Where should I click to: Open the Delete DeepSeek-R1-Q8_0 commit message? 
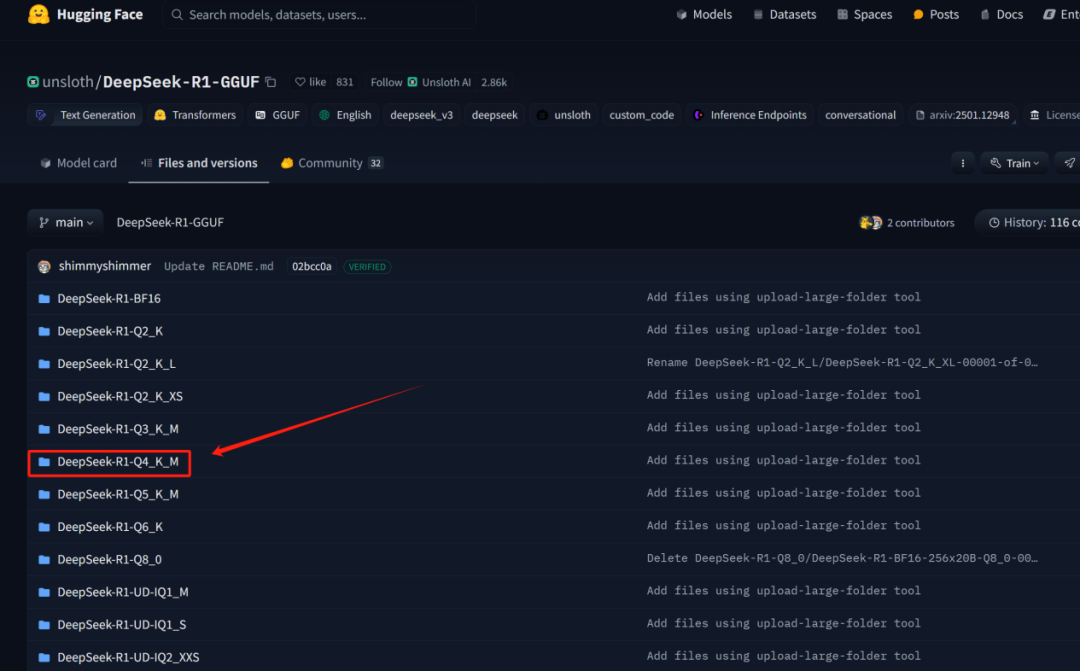pyautogui.click(x=842, y=558)
